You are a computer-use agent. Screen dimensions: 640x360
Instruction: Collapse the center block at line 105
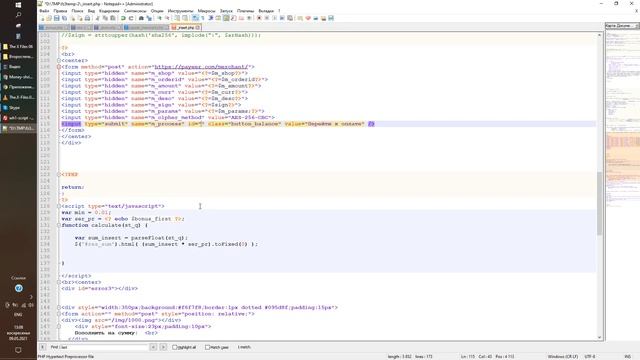pos(59,60)
